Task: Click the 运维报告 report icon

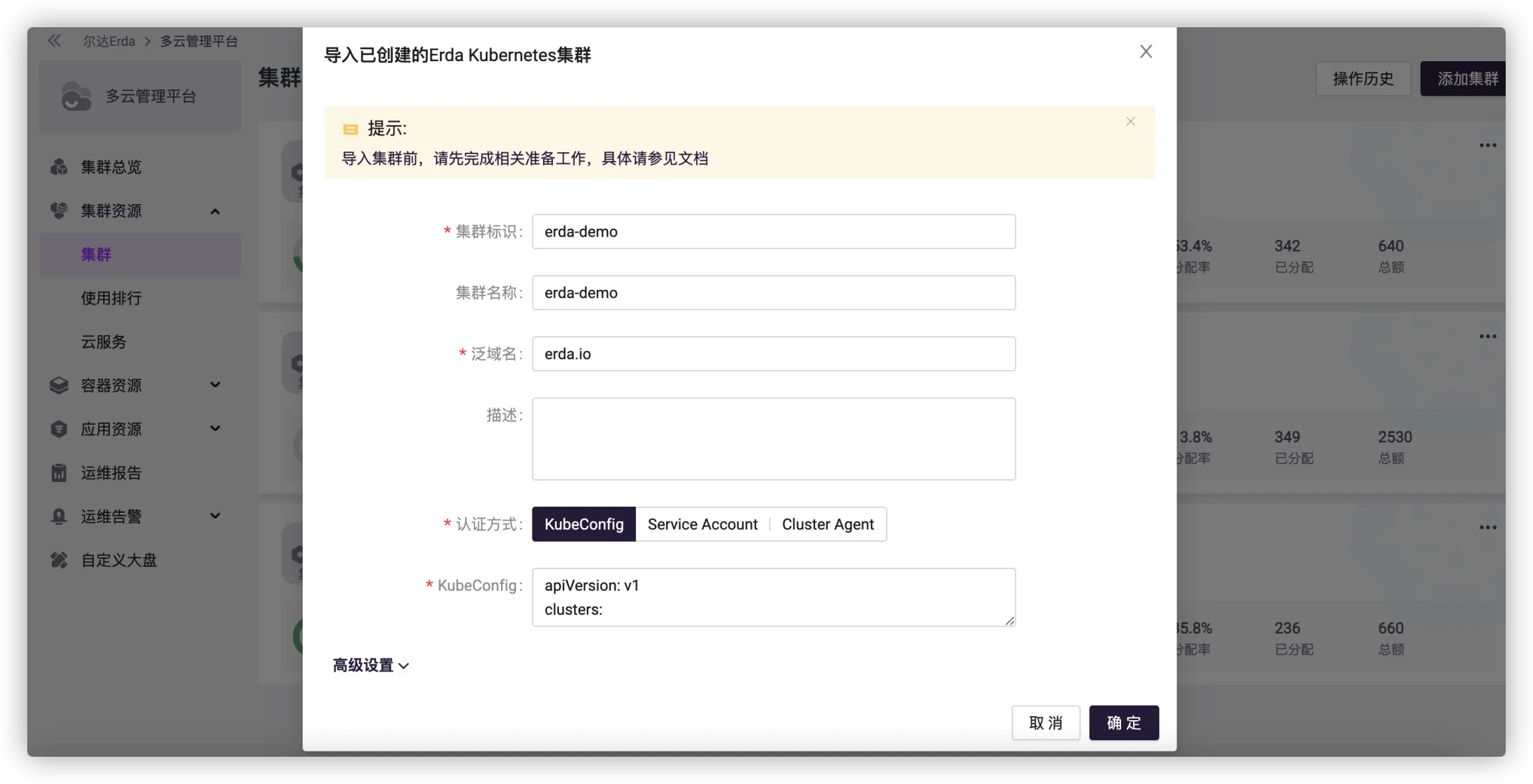Action: click(59, 473)
